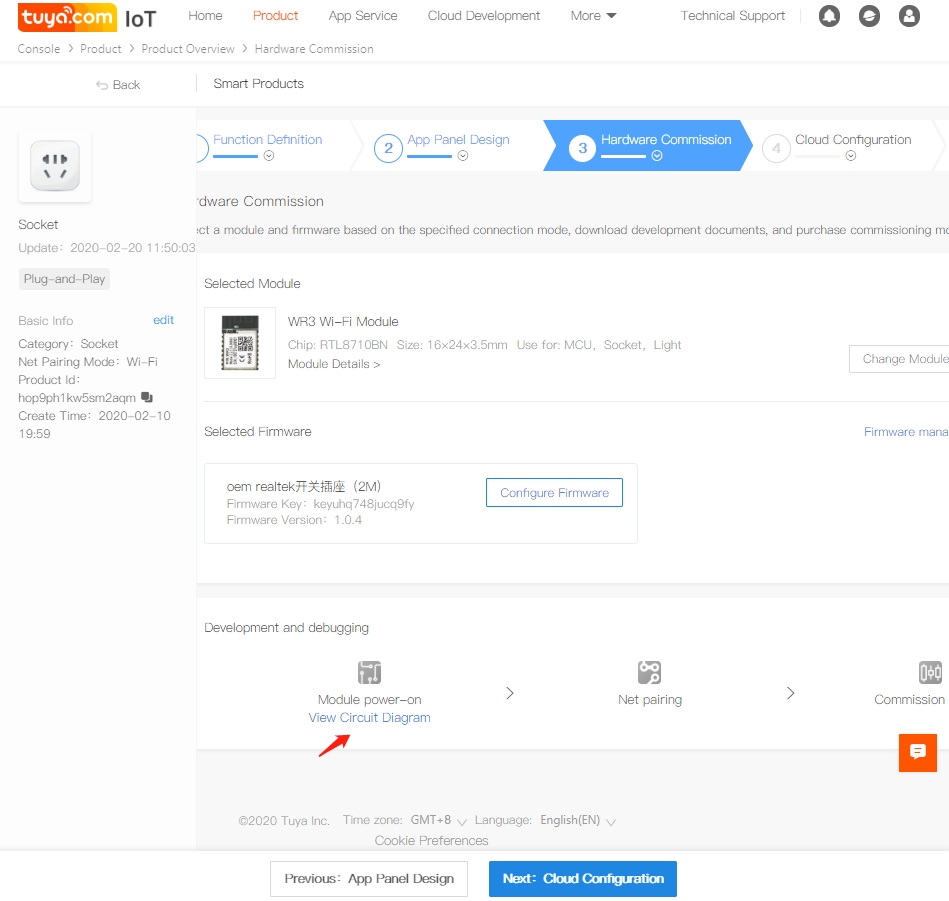This screenshot has width=949, height=901.
Task: Select the Function Definition step tab
Action: click(267, 140)
